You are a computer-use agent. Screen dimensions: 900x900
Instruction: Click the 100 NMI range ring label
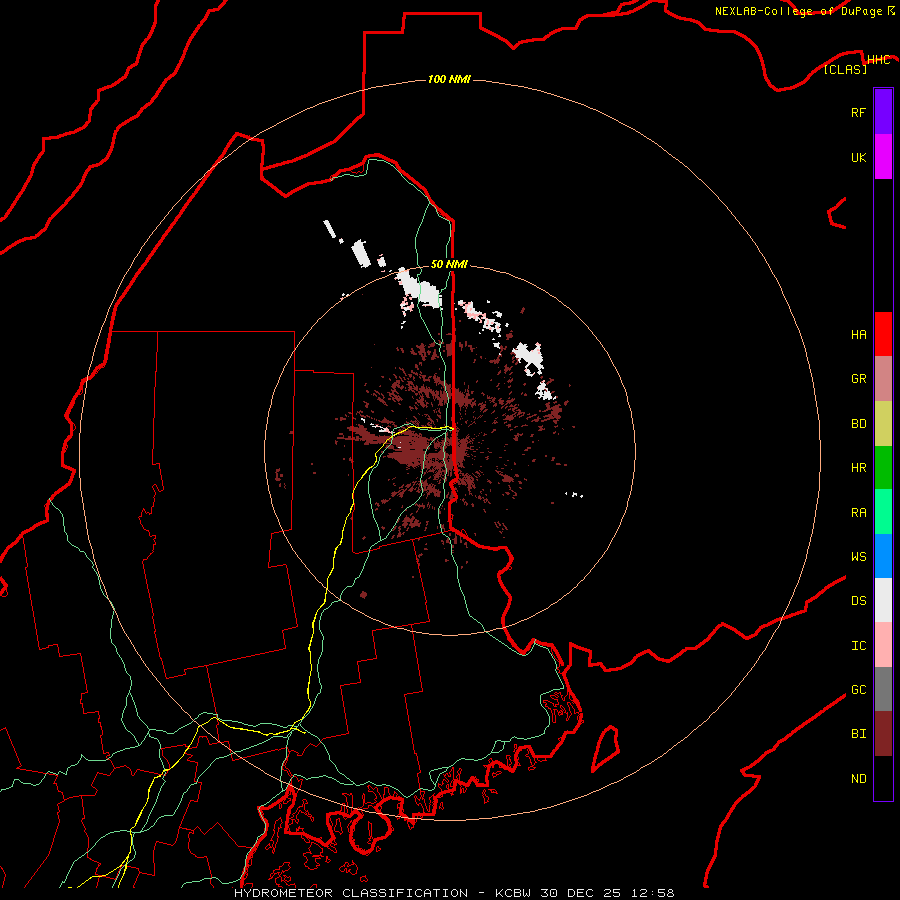449,79
